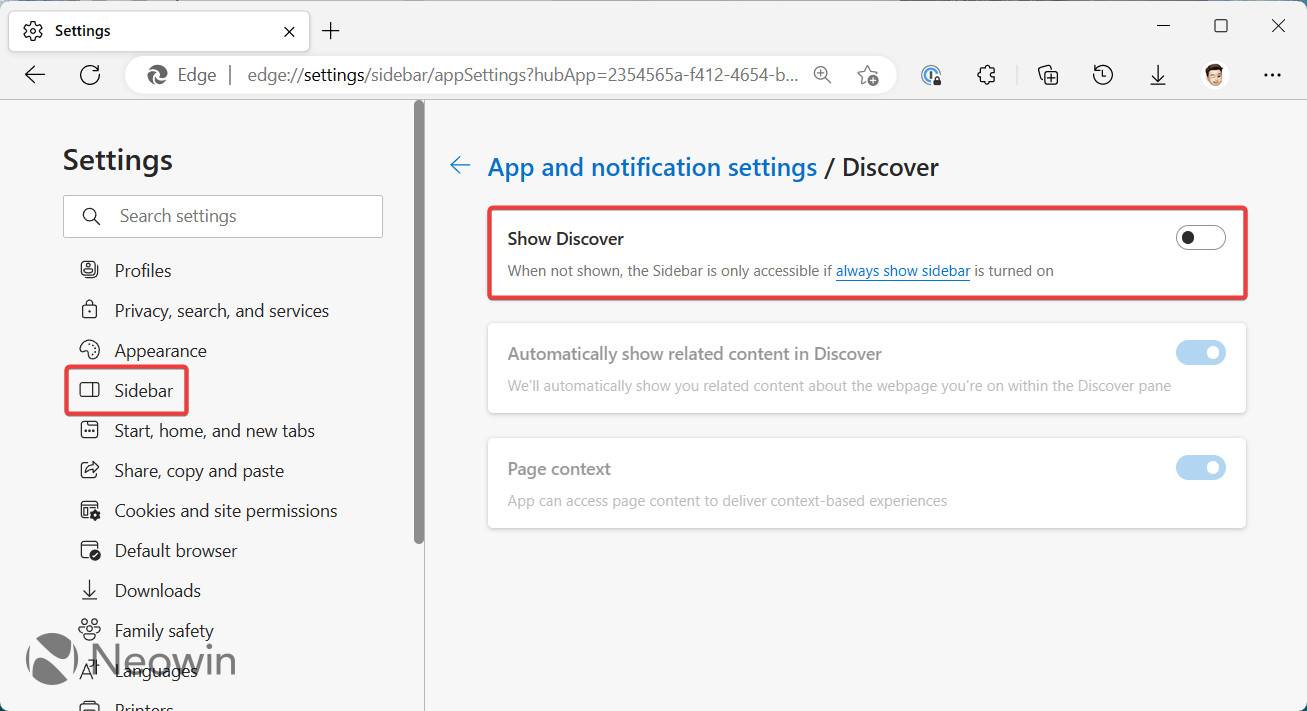Open Downloads from the toolbar
Image resolution: width=1307 pixels, height=711 pixels.
(x=1158, y=74)
